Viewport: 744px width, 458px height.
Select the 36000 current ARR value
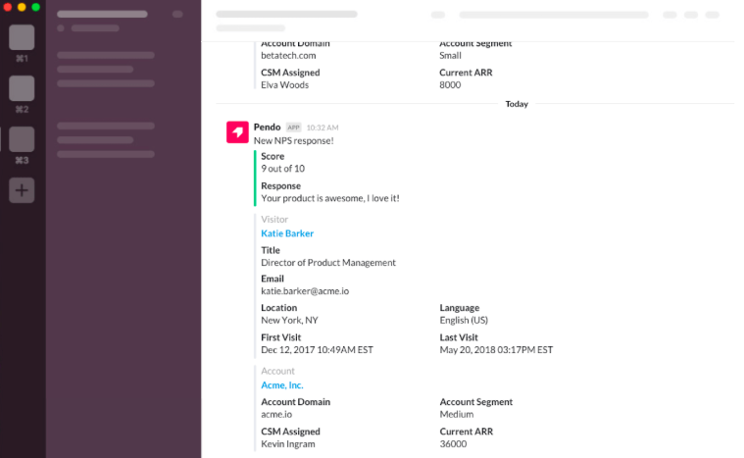click(453, 444)
